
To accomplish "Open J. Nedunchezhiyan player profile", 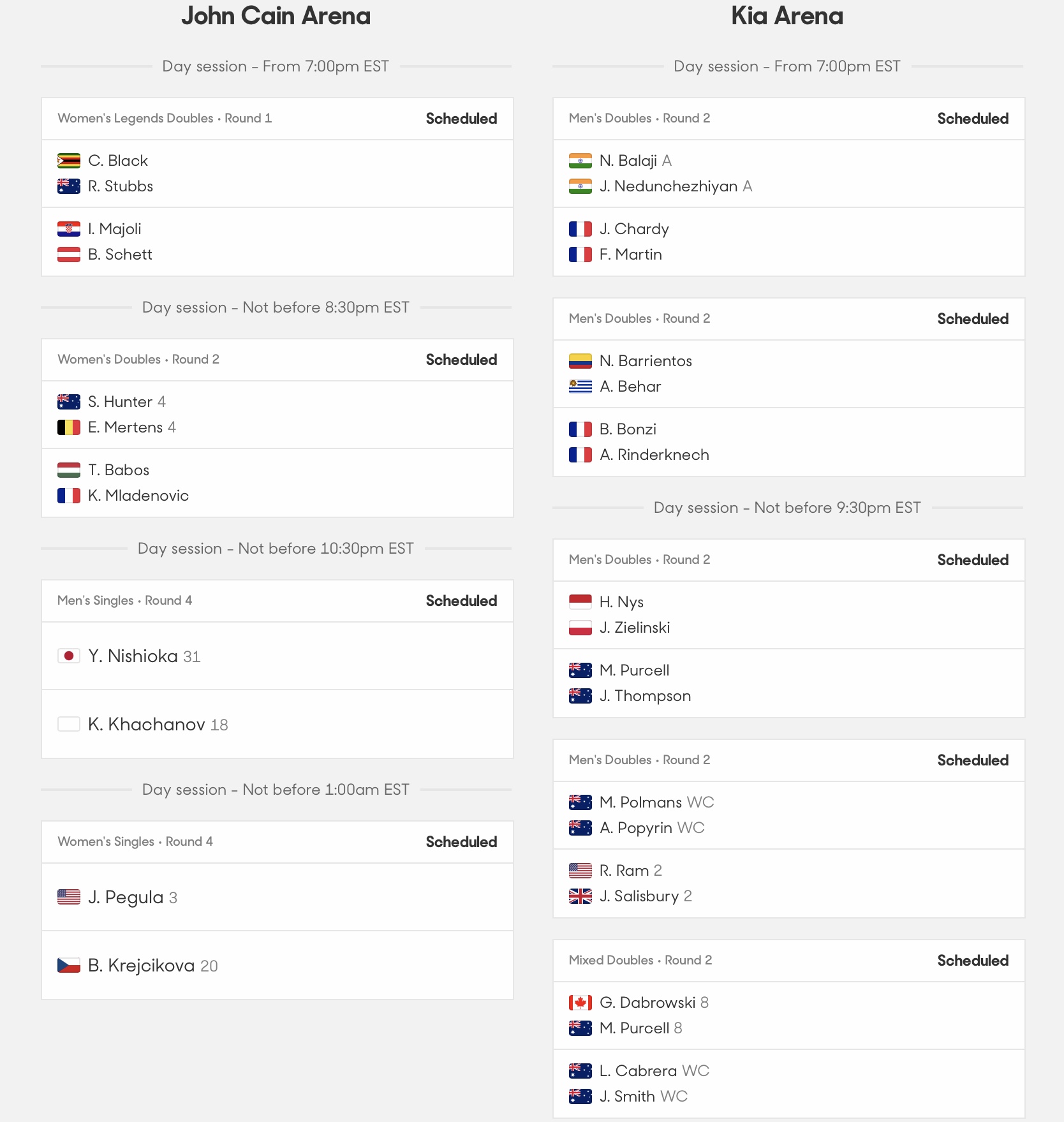I will pos(669,186).
